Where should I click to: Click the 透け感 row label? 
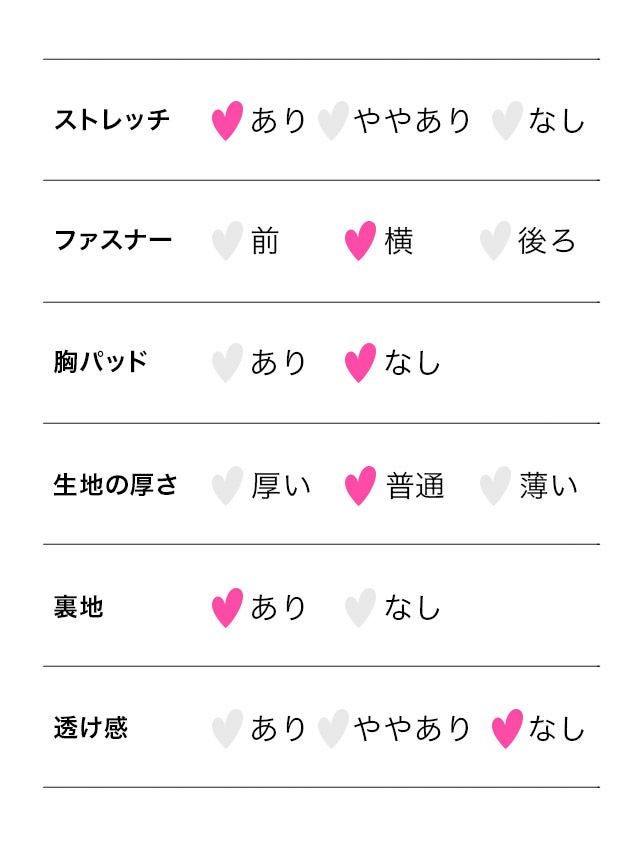pos(91,728)
